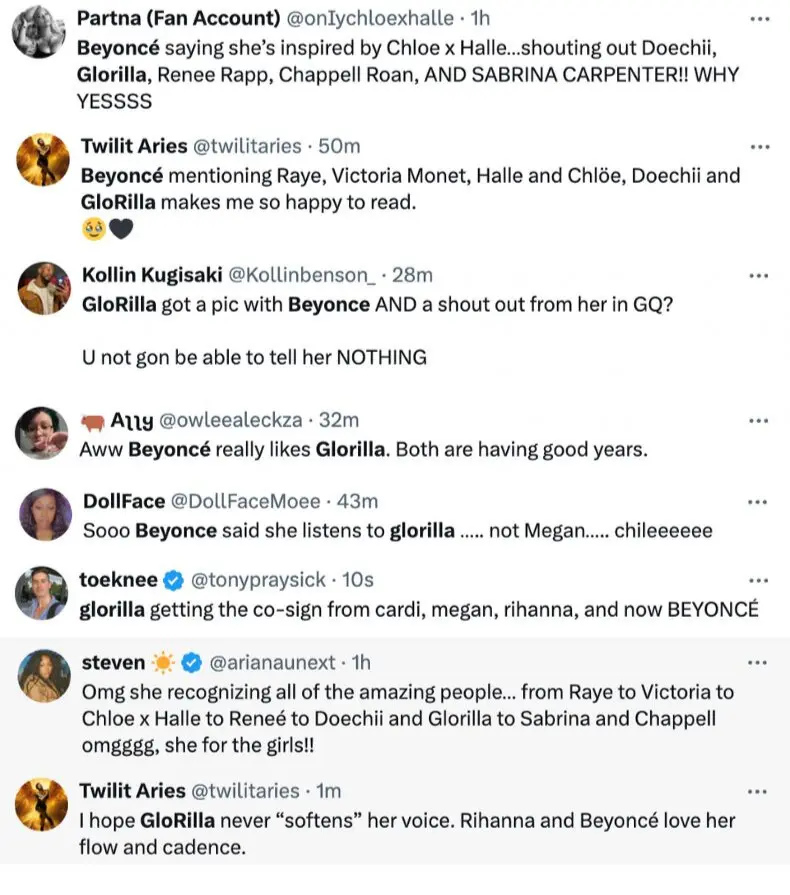Image resolution: width=790 pixels, height=895 pixels.
Task: Open Partna (Fan Account) profile picture
Action: (39, 32)
